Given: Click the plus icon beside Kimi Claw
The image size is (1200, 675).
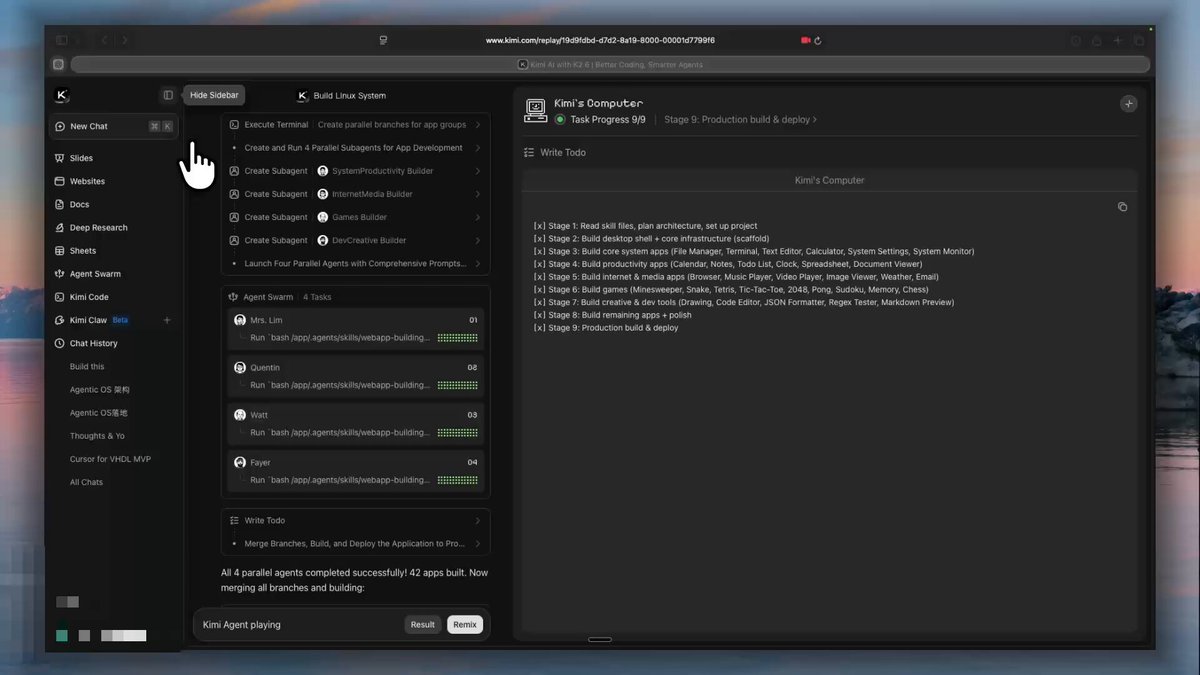Looking at the screenshot, I should [167, 320].
